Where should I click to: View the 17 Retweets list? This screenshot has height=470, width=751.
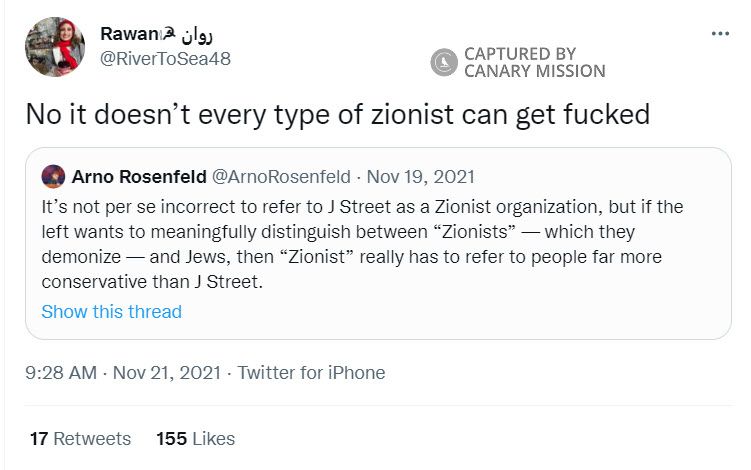[80, 438]
